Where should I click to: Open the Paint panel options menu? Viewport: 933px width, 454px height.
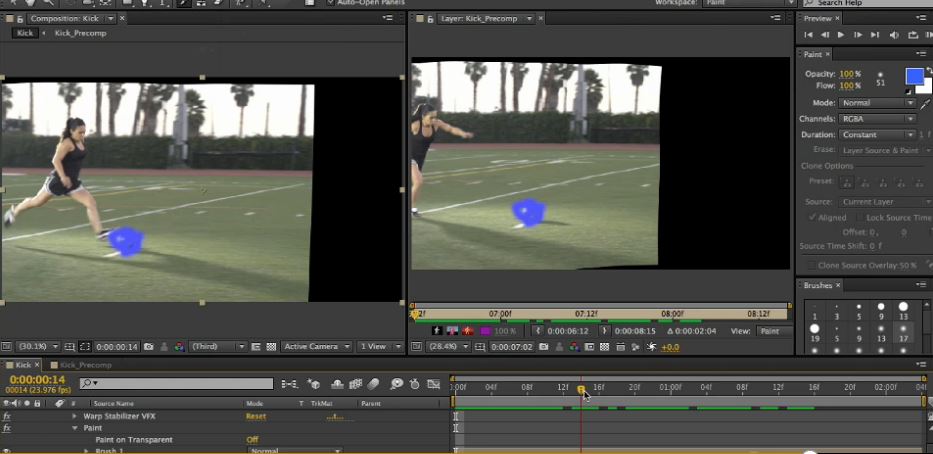pos(922,54)
